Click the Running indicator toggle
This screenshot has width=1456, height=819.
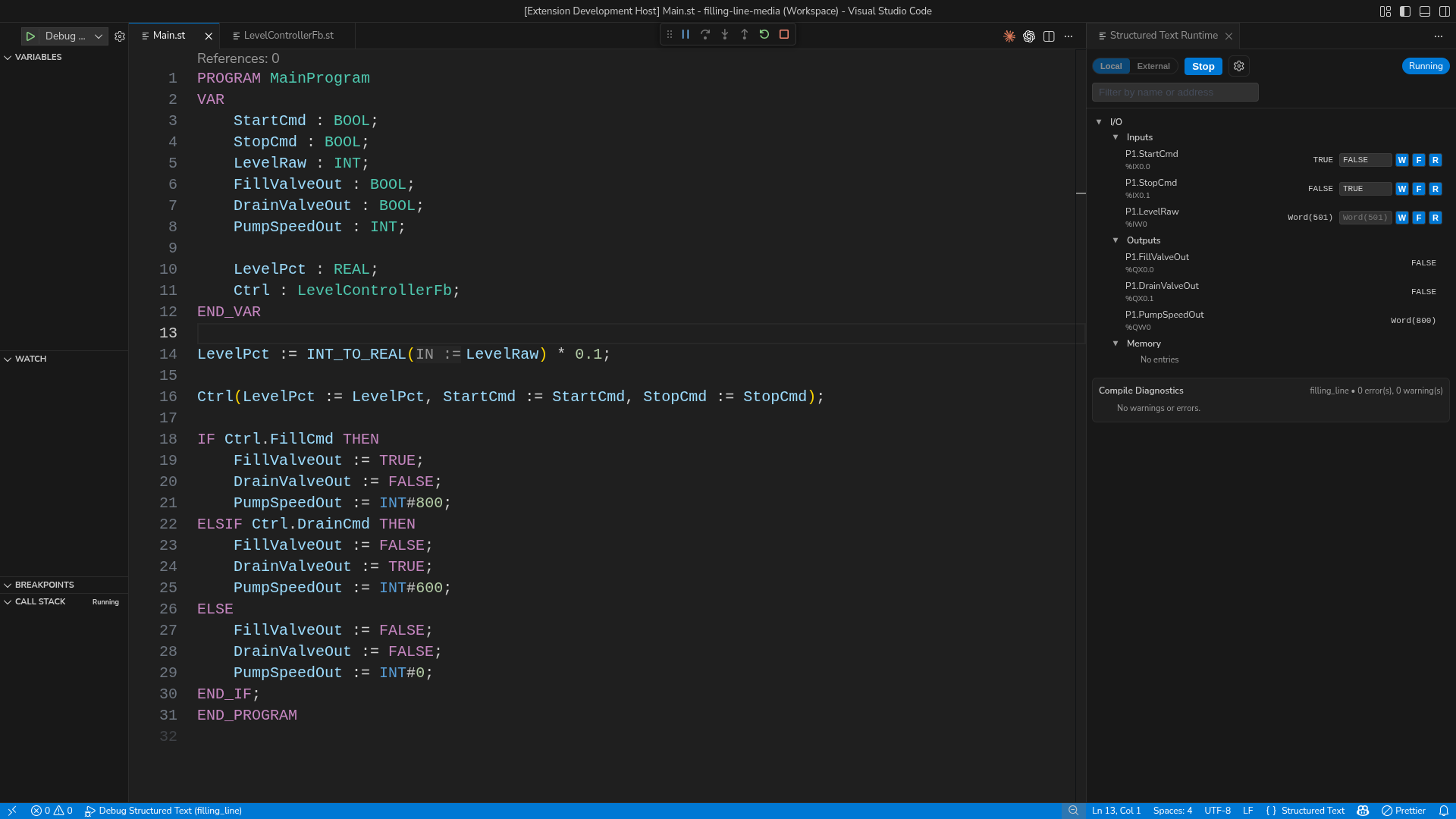pos(1425,66)
